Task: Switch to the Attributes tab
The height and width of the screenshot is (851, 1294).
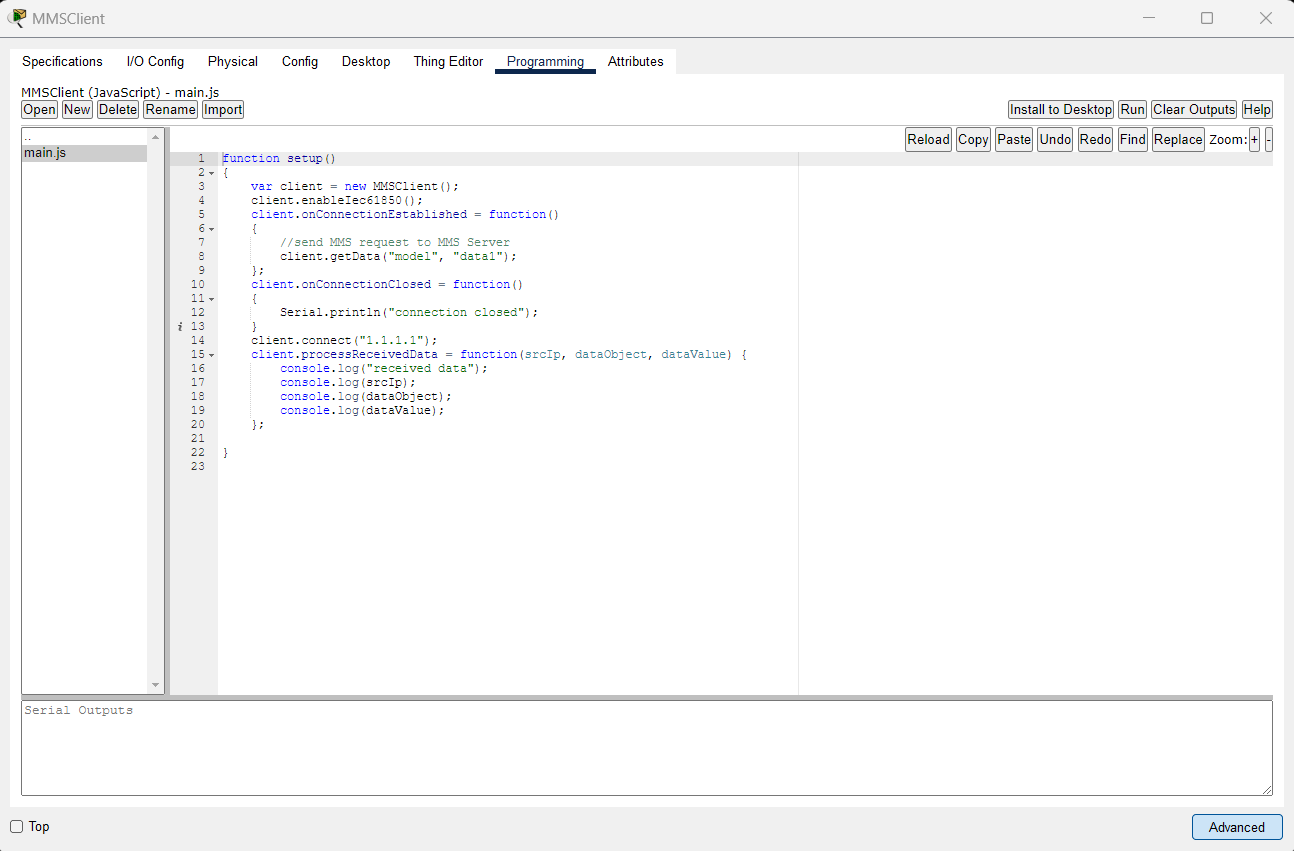Action: pyautogui.click(x=635, y=61)
